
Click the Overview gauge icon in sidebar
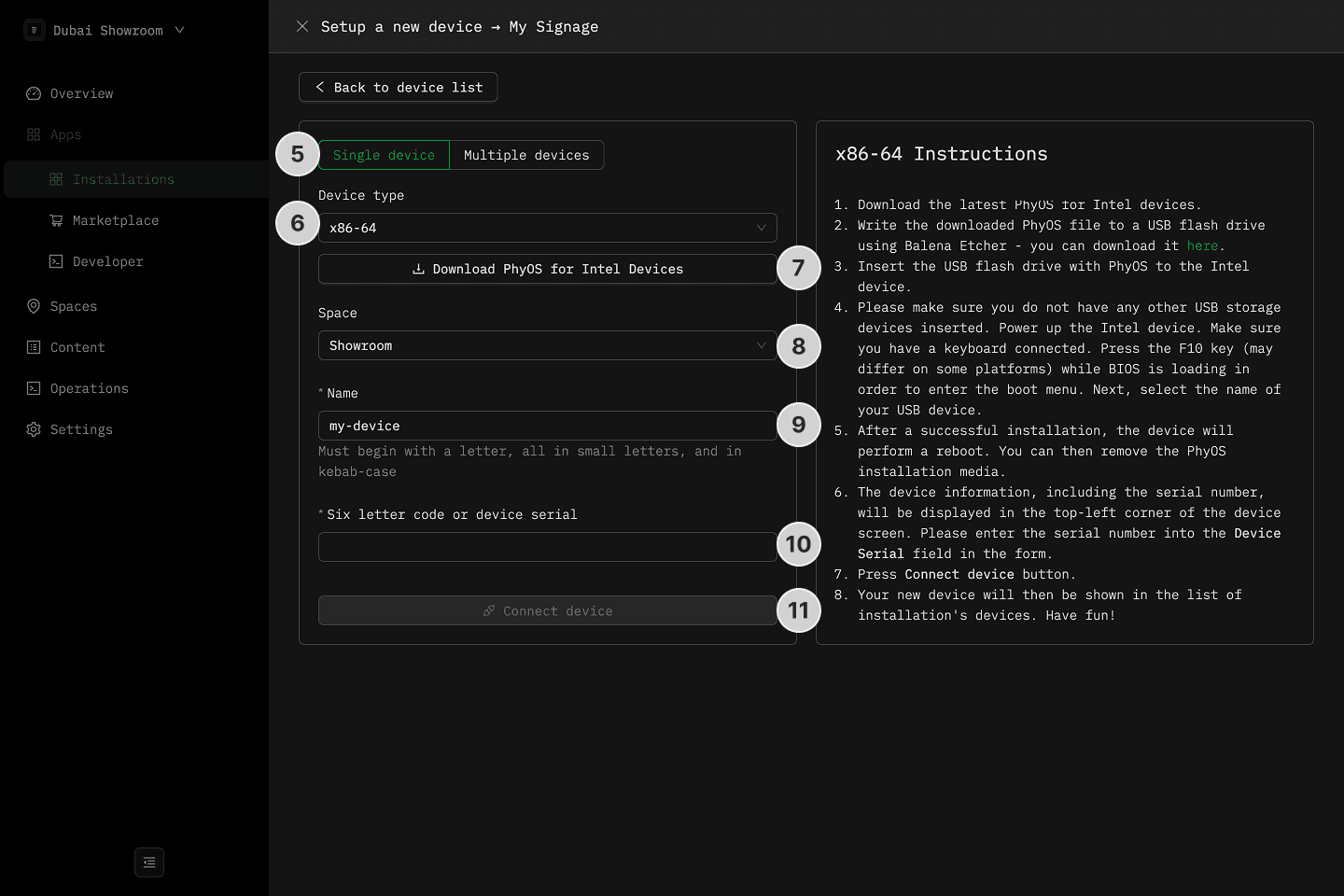34,93
